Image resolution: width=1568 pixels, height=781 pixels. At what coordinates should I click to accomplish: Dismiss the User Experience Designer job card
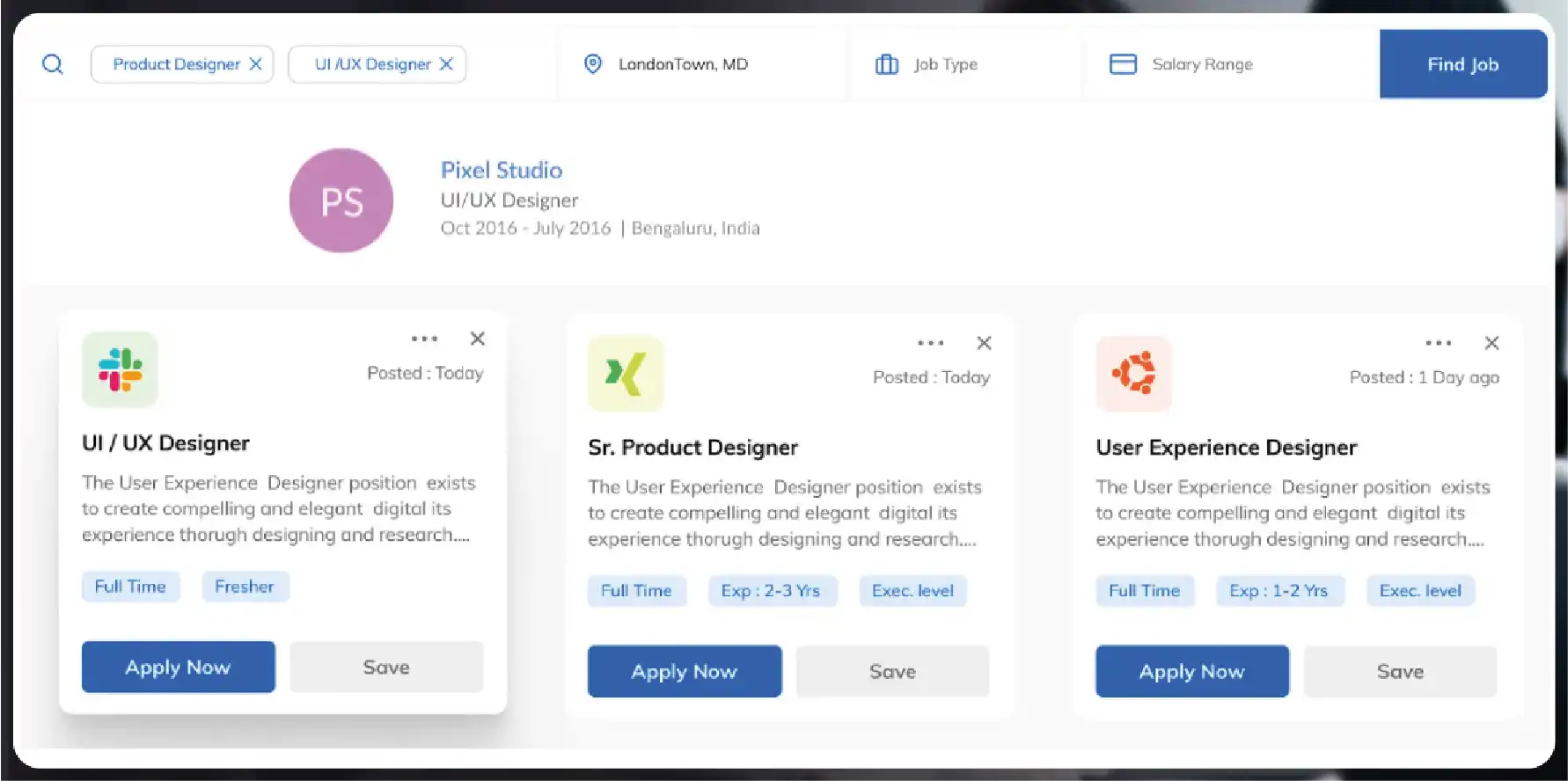[1491, 343]
